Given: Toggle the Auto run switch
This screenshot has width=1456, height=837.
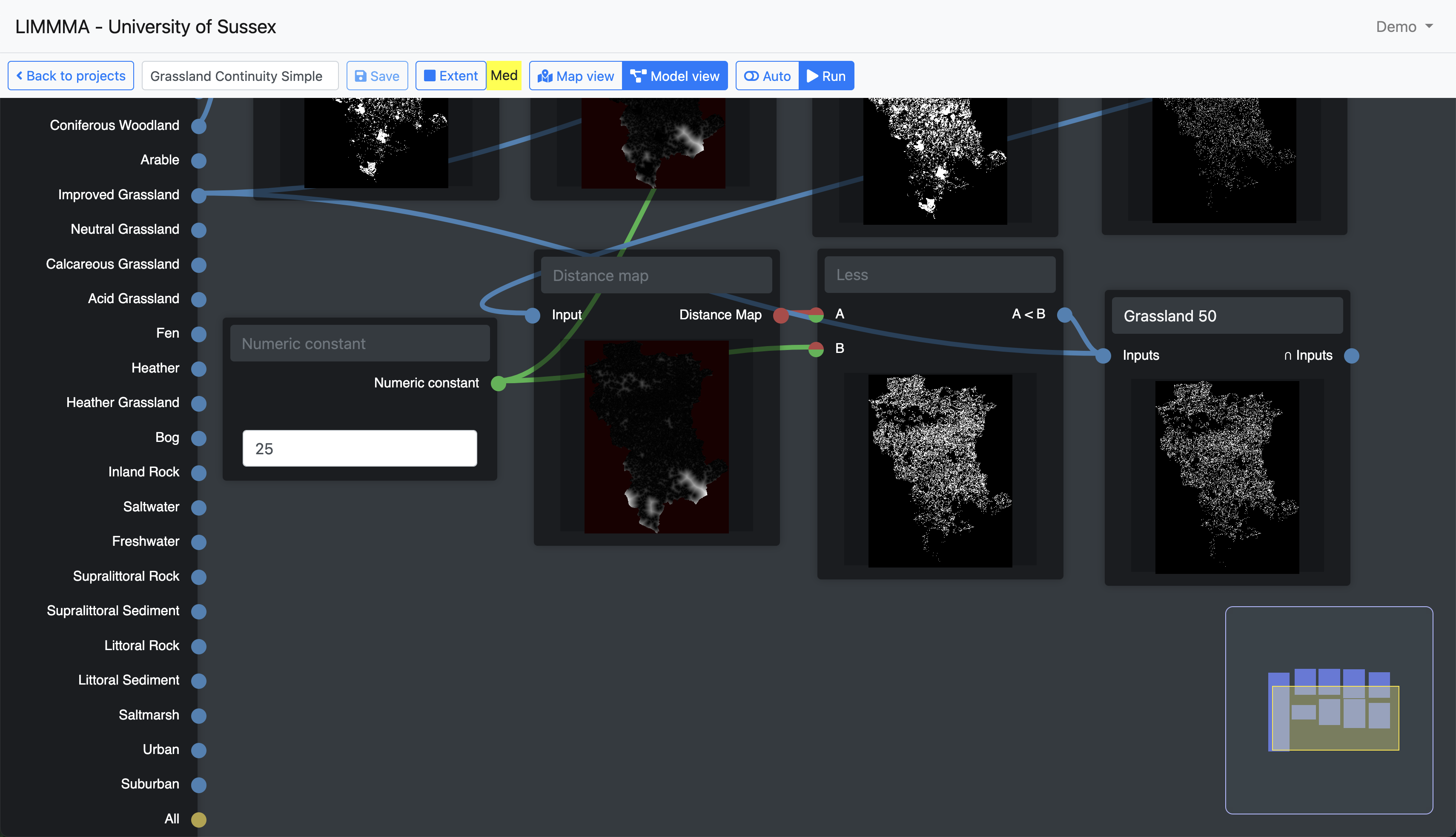Looking at the screenshot, I should (767, 76).
